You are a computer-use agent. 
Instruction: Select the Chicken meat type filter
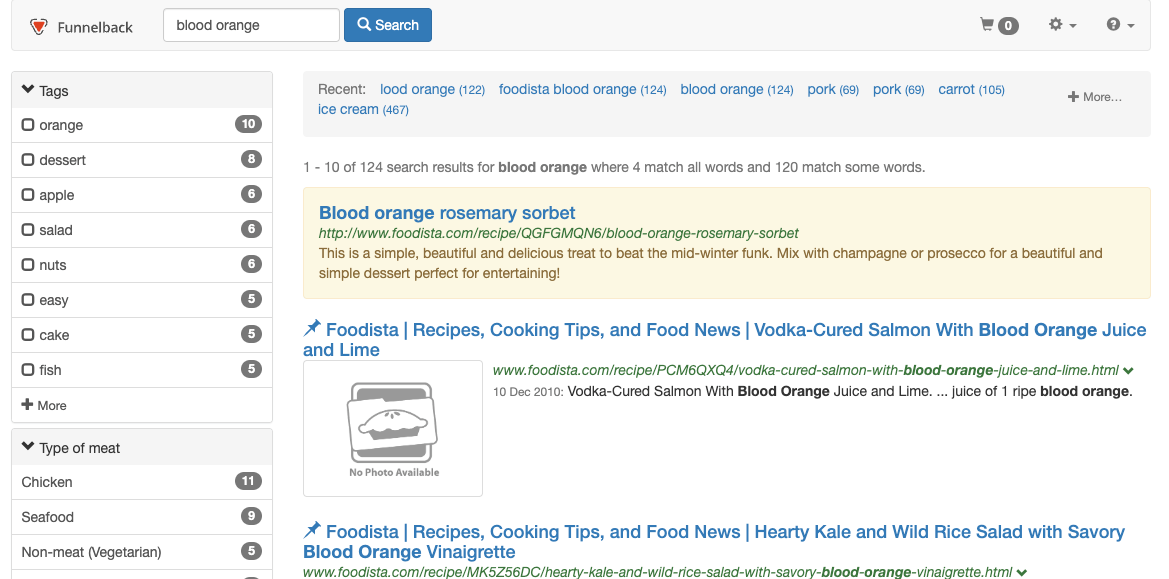[x=47, y=482]
